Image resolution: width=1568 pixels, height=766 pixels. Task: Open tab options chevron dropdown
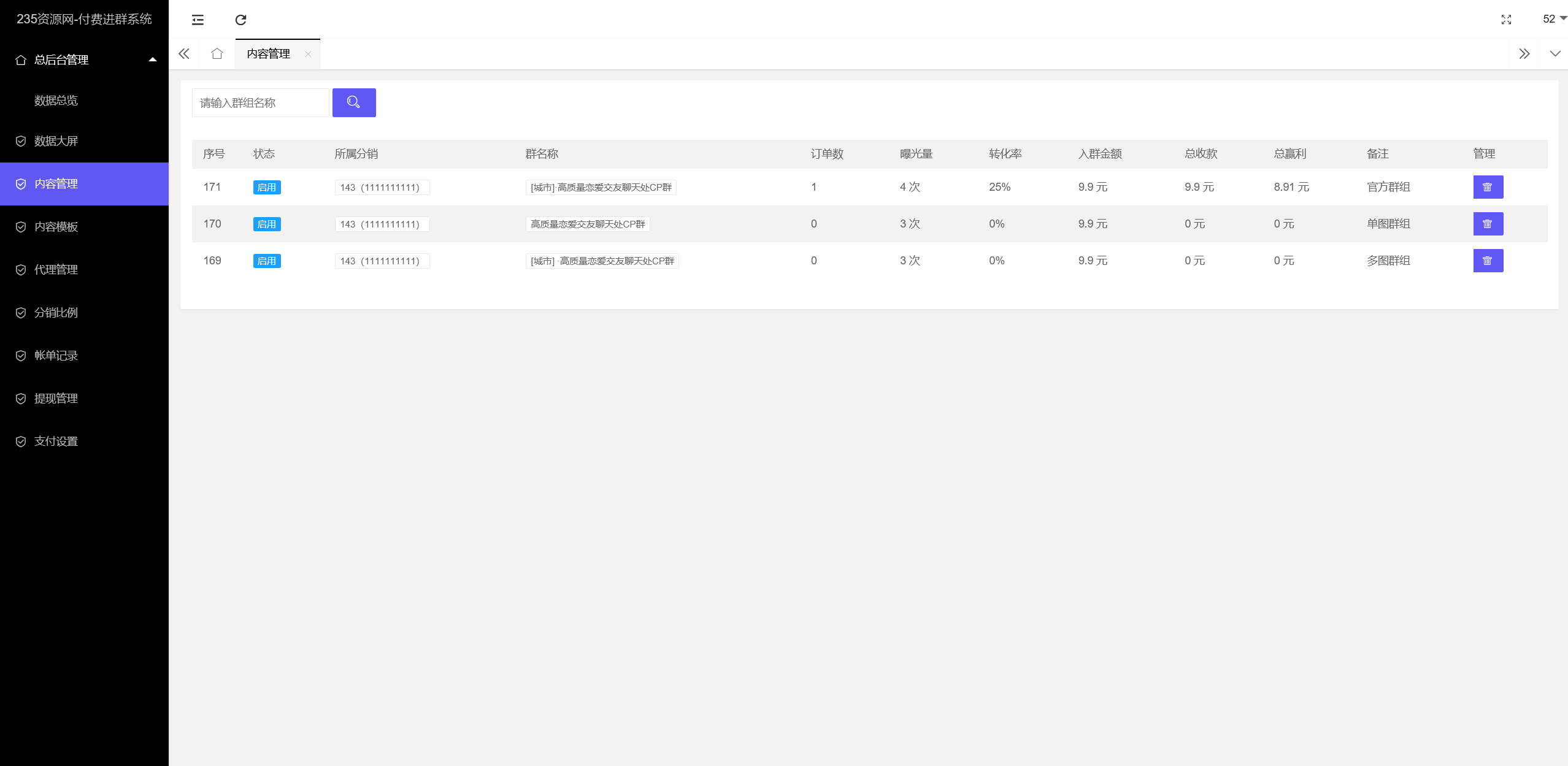[x=1555, y=54]
